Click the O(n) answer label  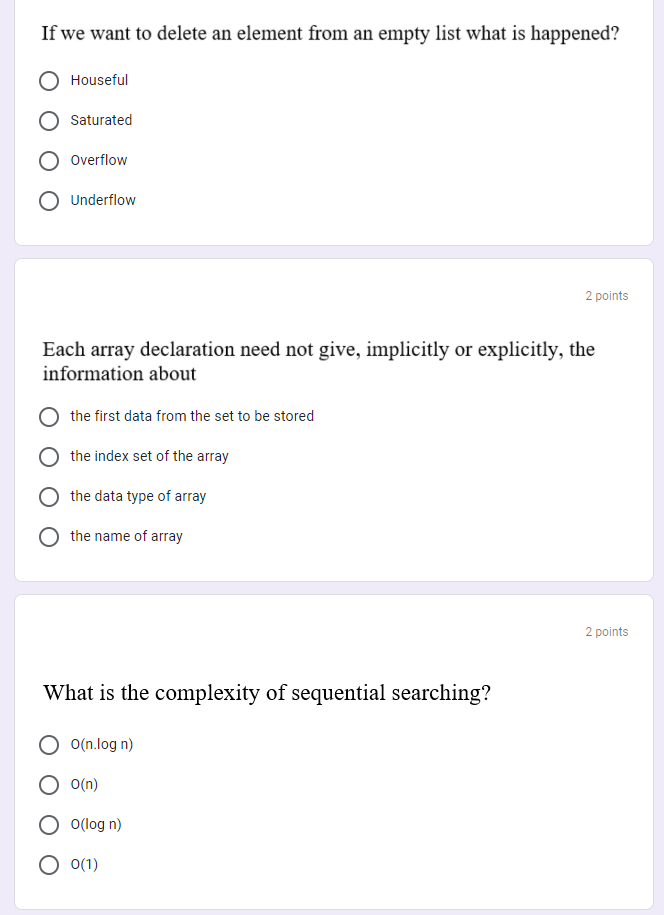click(85, 784)
